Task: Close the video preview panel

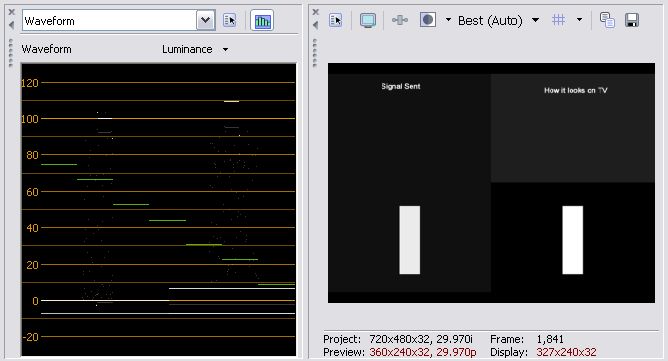Action: click(x=316, y=12)
